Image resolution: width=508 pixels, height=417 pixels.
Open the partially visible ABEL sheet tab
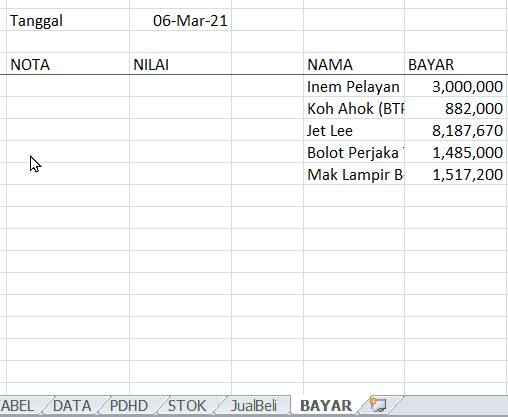click(x=18, y=406)
